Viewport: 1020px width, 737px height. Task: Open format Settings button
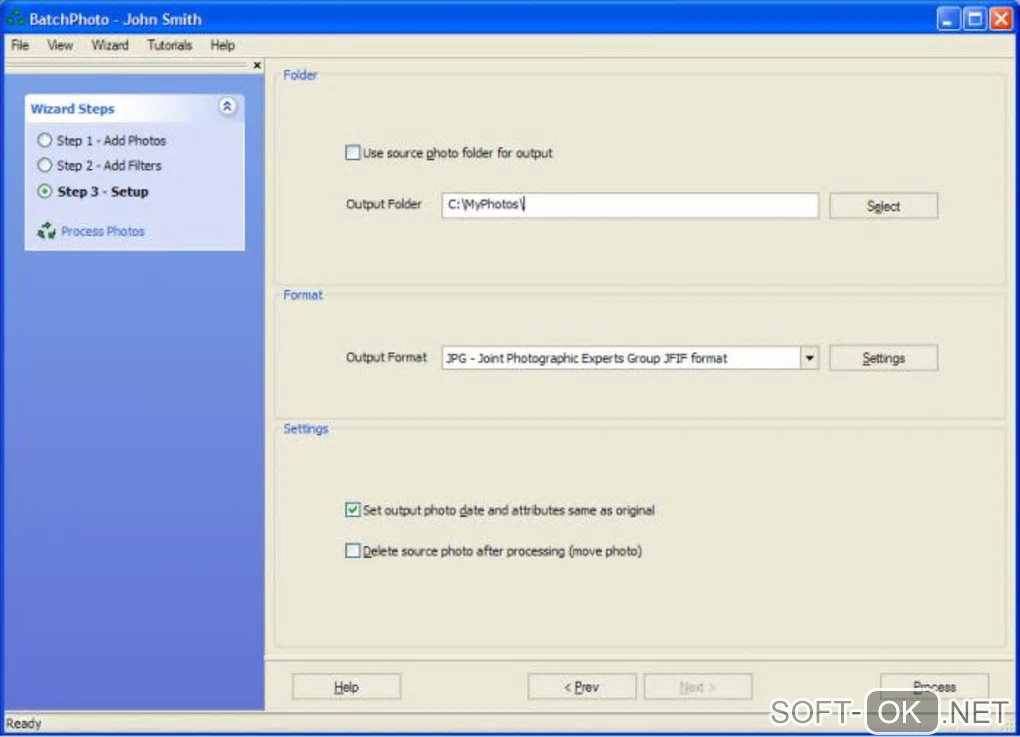883,358
